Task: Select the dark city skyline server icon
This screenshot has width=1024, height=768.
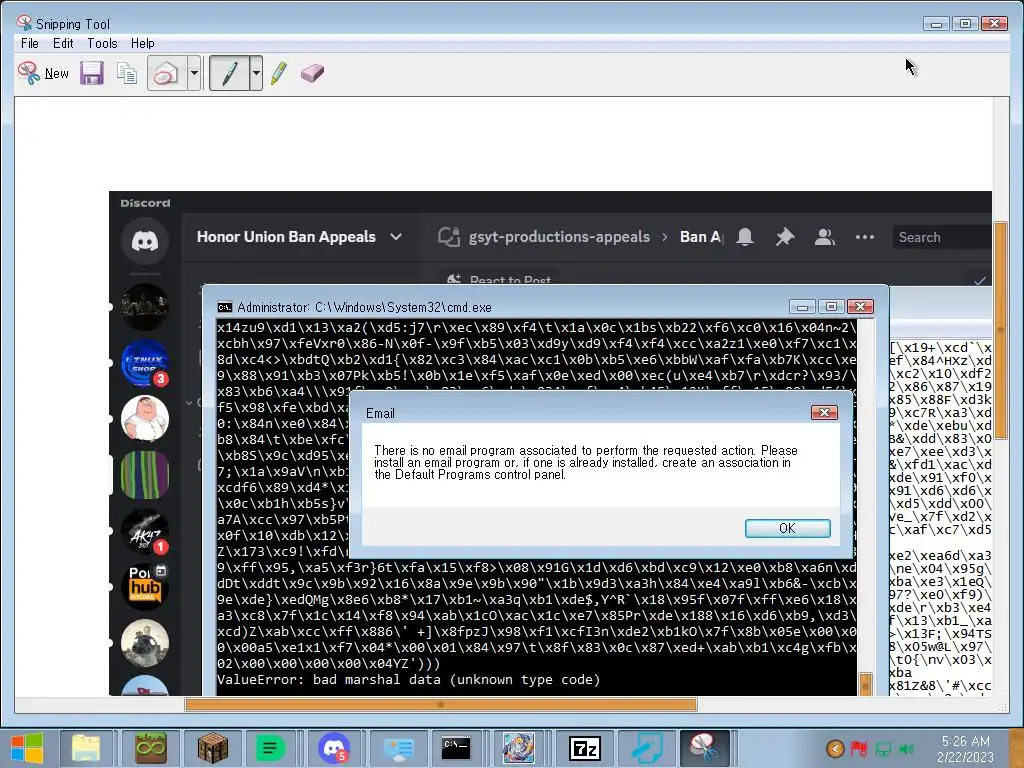Action: click(145, 306)
